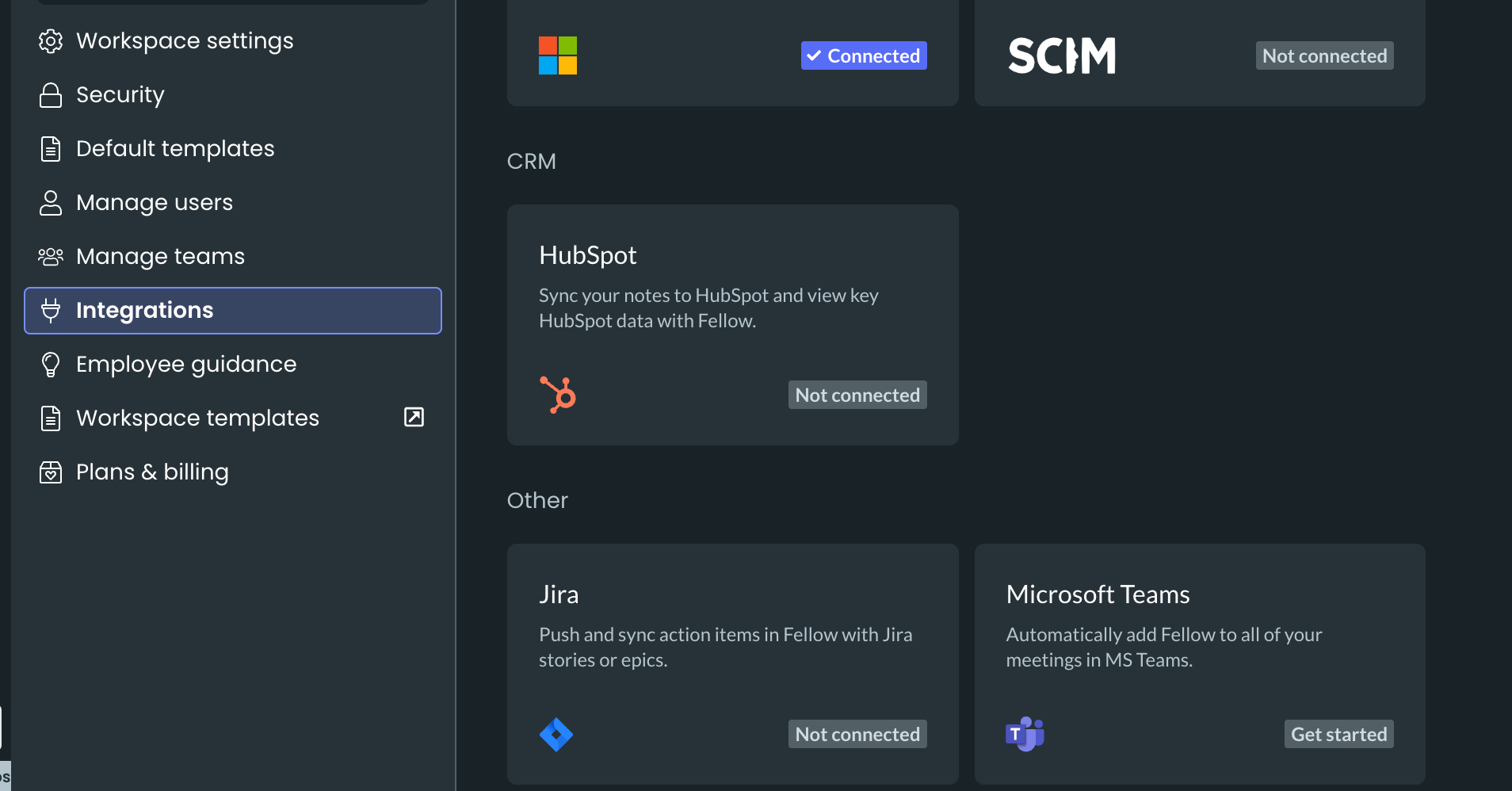Open Manage users page

(x=232, y=203)
